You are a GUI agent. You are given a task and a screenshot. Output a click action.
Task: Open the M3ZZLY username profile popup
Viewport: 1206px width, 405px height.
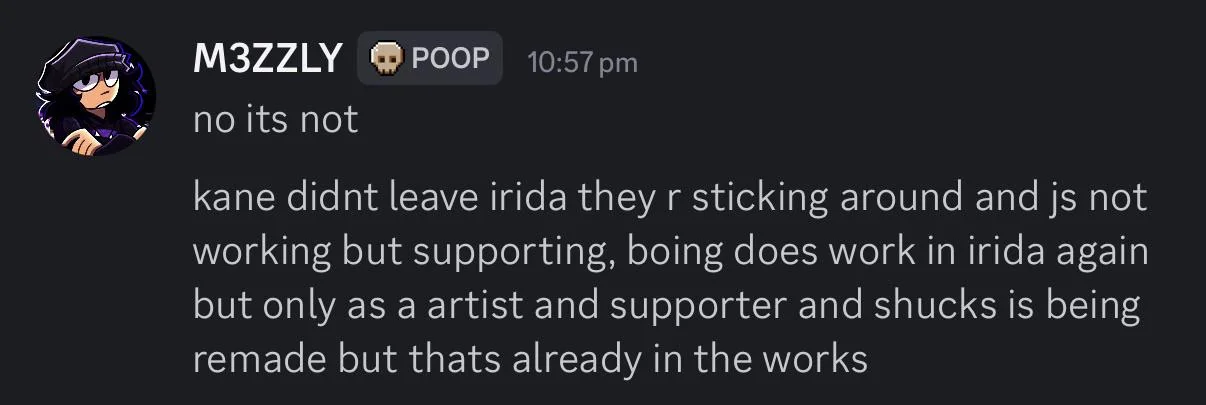[268, 60]
